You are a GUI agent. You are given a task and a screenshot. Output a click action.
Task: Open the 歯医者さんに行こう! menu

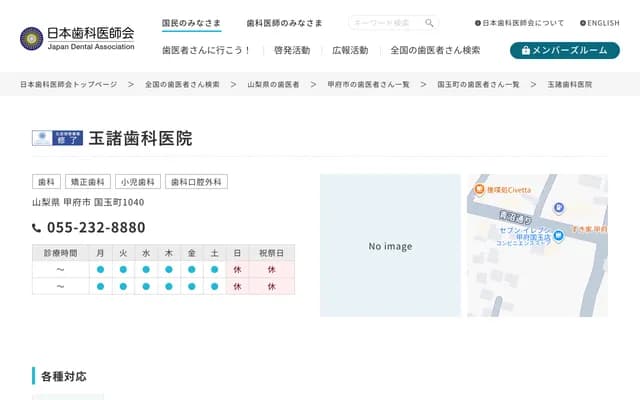coord(206,50)
